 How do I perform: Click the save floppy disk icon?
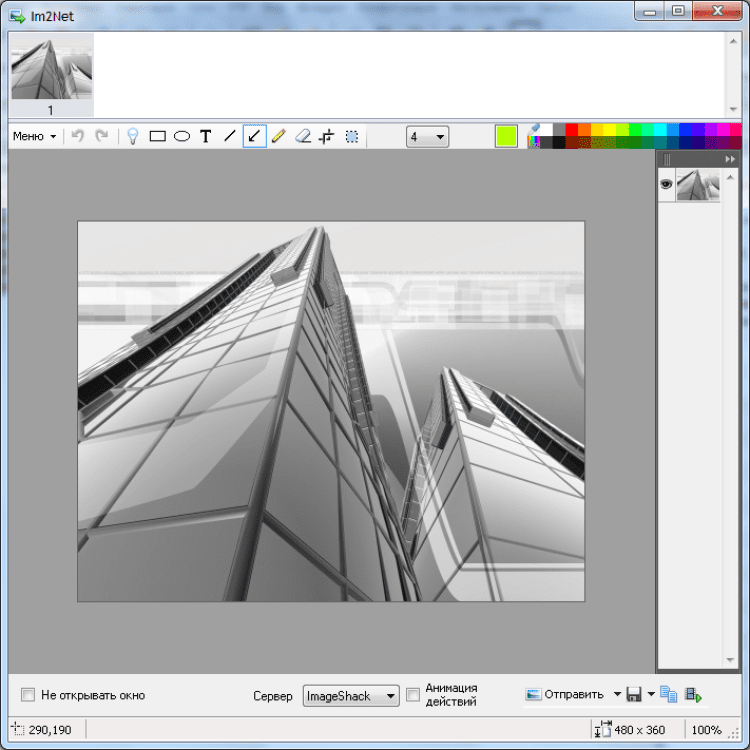point(634,694)
